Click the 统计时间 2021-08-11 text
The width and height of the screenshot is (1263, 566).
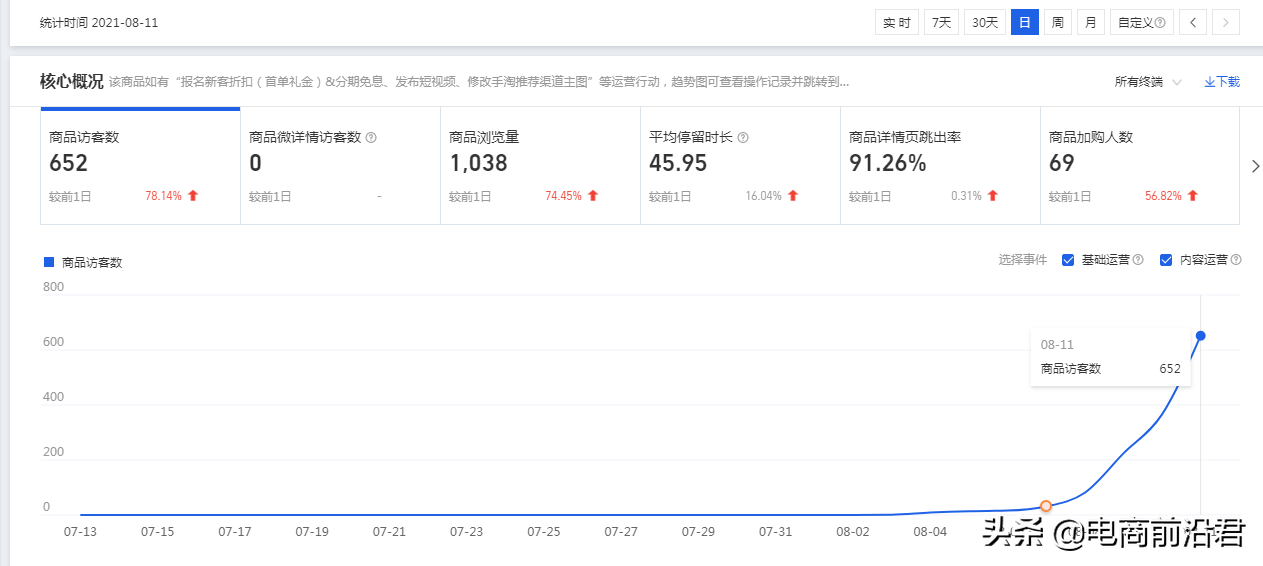click(99, 22)
